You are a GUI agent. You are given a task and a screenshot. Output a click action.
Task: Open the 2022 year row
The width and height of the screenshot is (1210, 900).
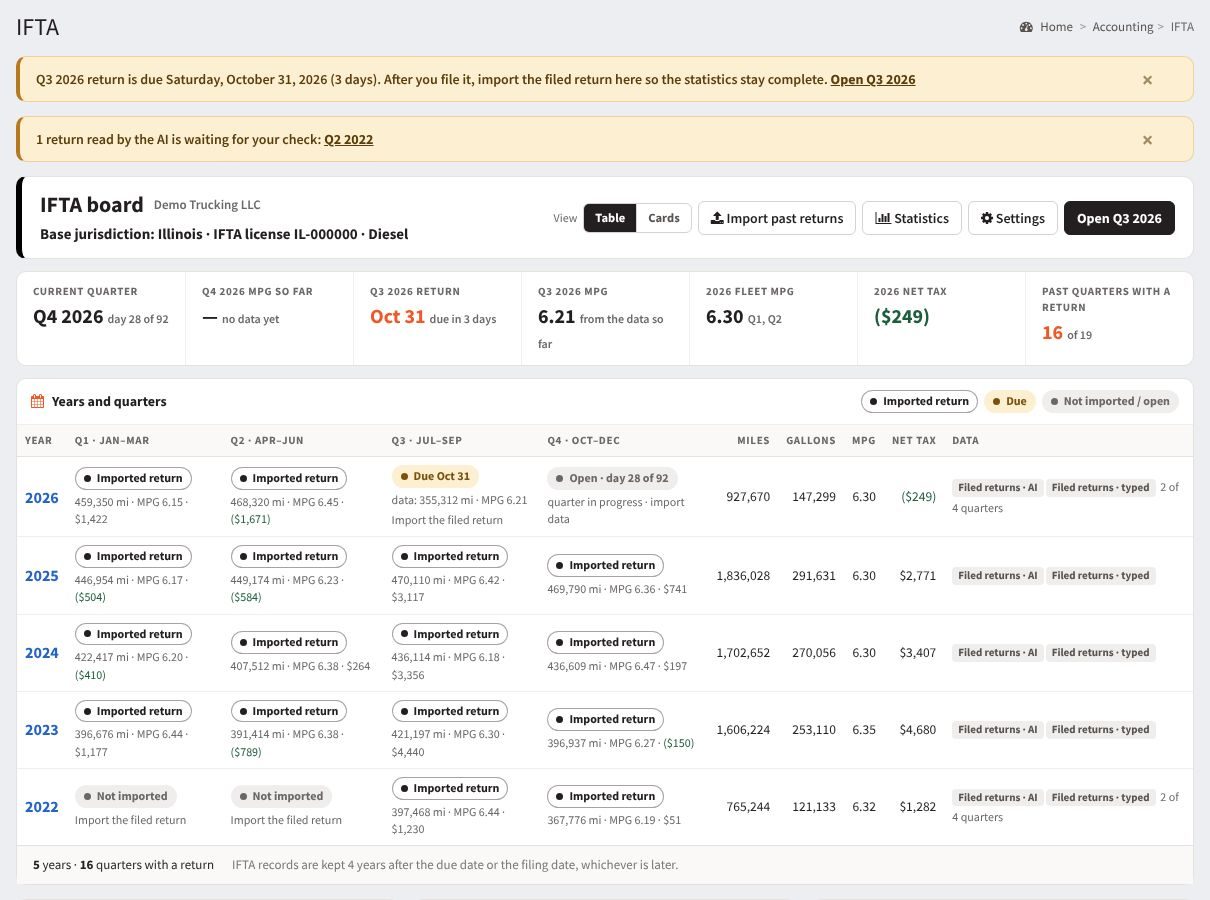[x=42, y=807]
